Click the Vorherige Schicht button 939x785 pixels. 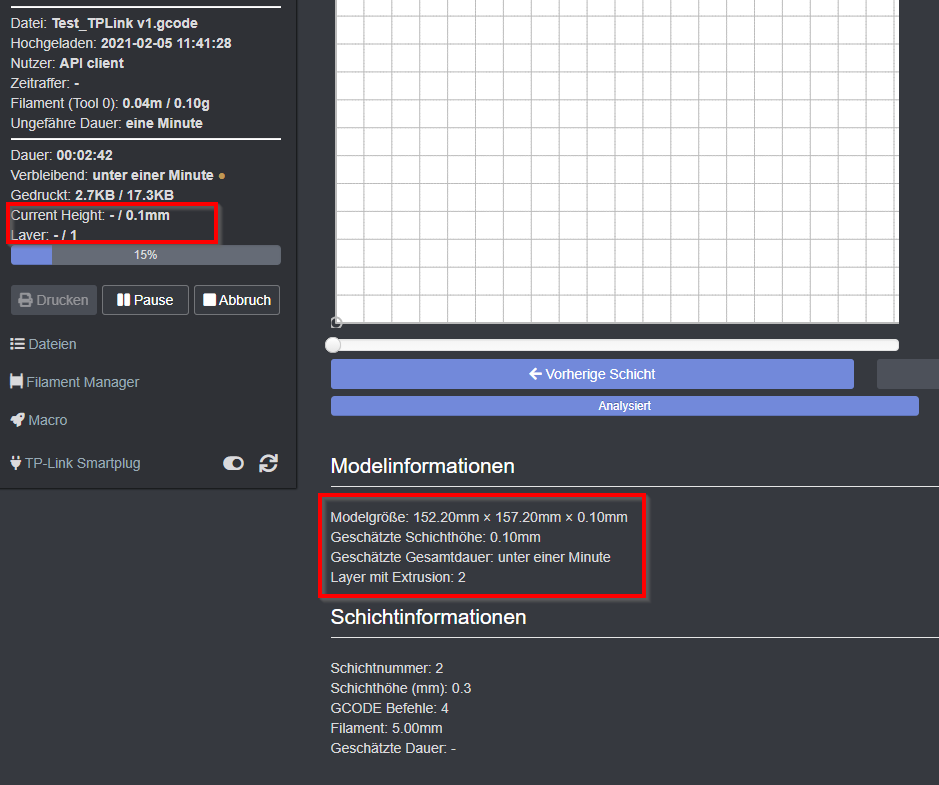pyautogui.click(x=591, y=373)
